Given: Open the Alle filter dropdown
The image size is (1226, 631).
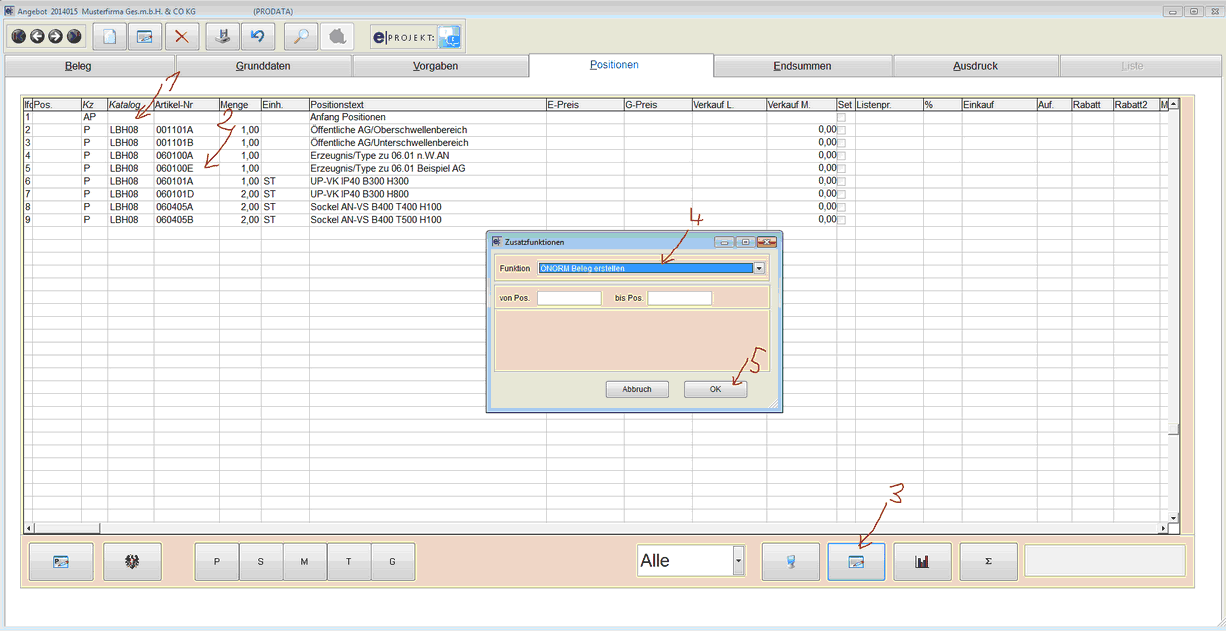Looking at the screenshot, I should pos(739,562).
